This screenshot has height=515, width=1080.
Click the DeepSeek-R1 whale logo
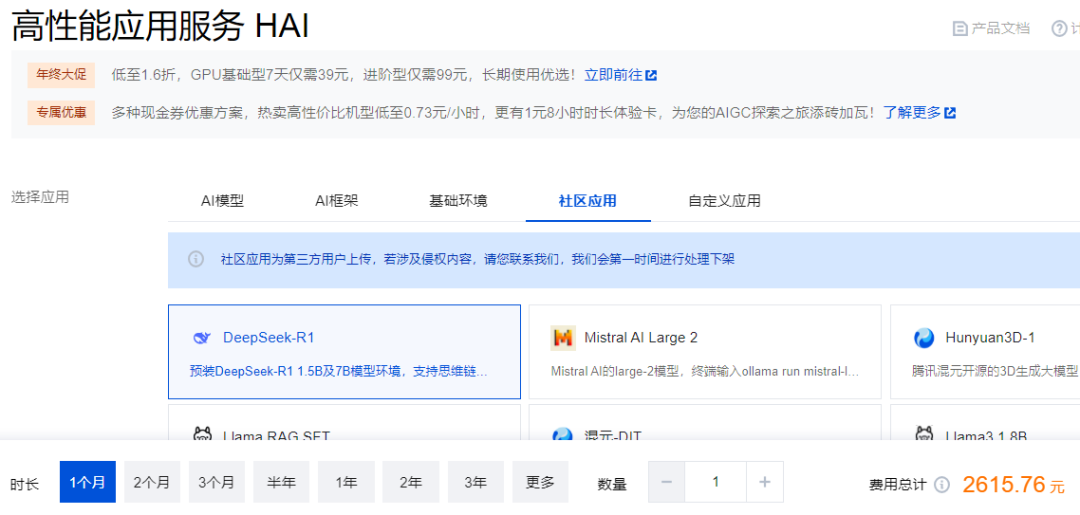[201, 337]
